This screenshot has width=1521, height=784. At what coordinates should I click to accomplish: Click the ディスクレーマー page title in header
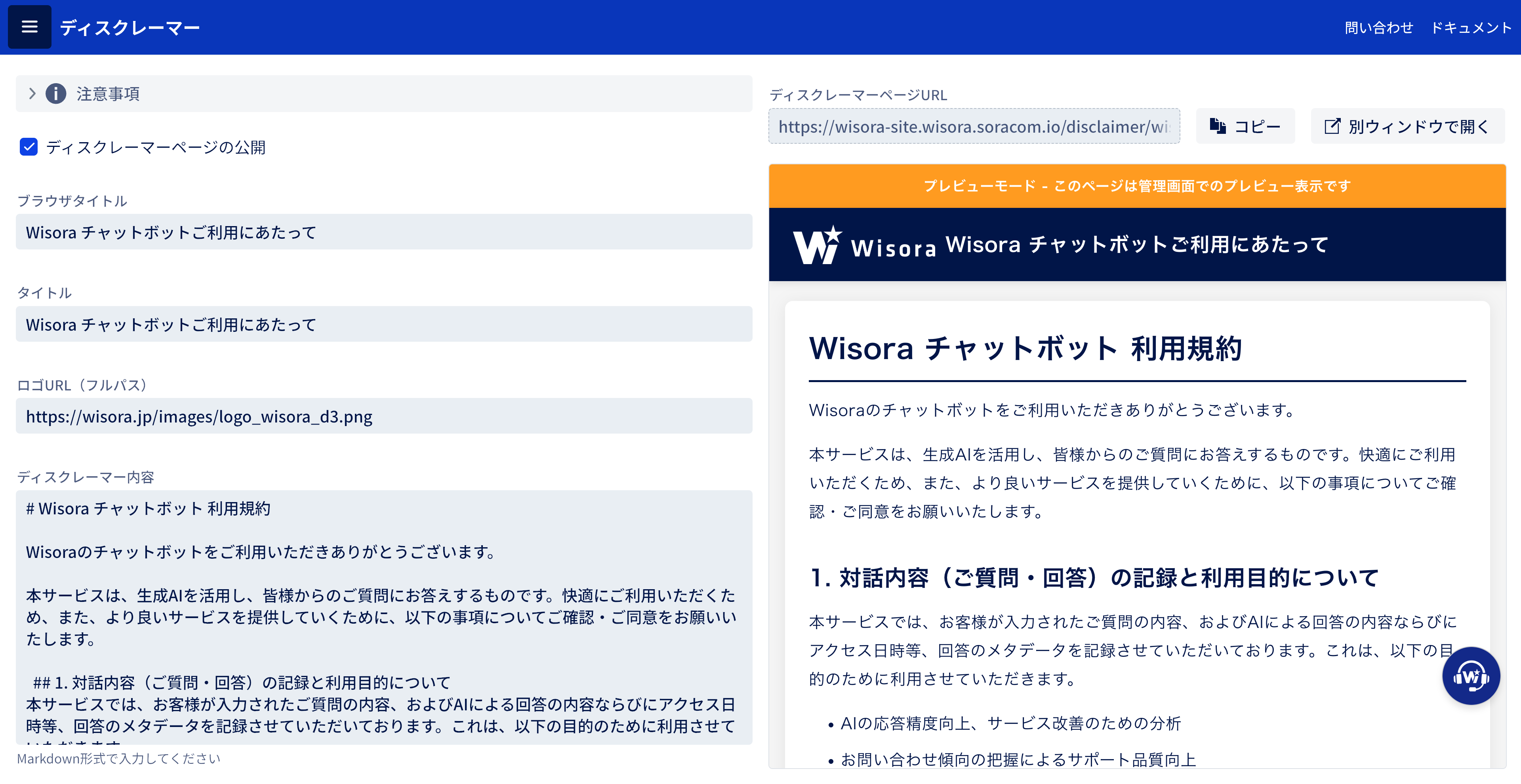130,28
